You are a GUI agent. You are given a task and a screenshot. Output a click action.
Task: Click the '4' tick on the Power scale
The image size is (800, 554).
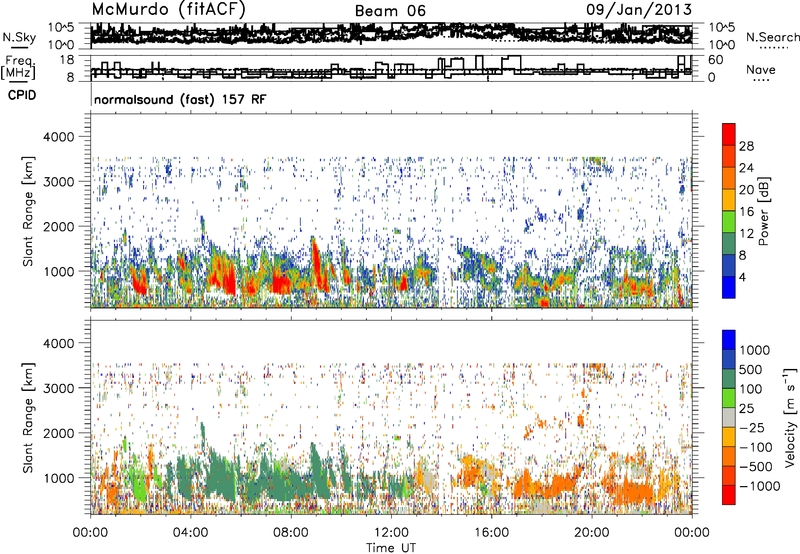742,277
